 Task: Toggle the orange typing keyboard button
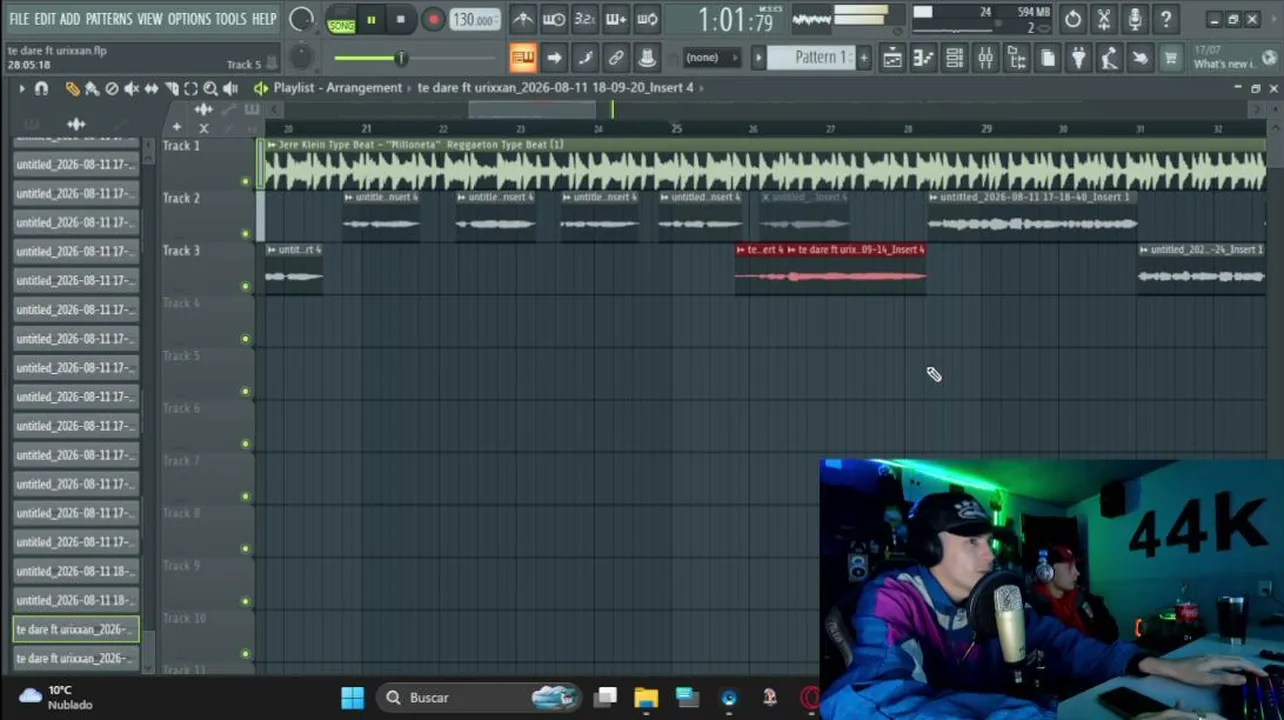coord(523,58)
